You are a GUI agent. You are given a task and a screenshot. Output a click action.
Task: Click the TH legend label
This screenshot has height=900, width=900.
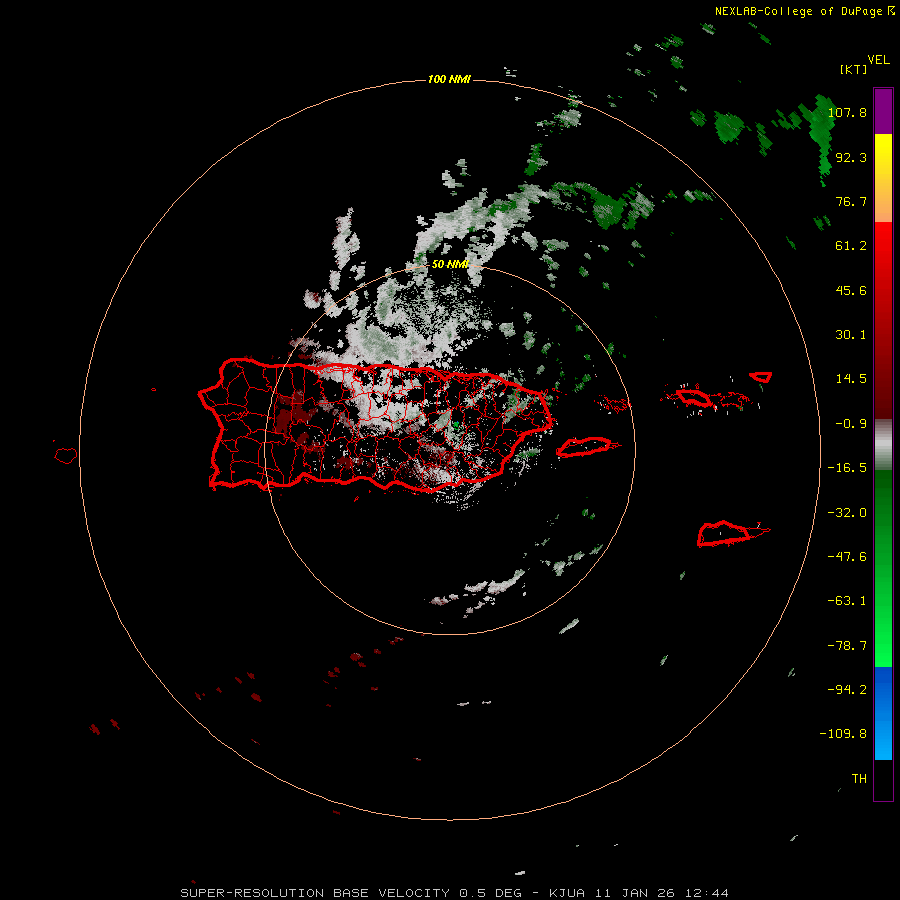[x=859, y=779]
